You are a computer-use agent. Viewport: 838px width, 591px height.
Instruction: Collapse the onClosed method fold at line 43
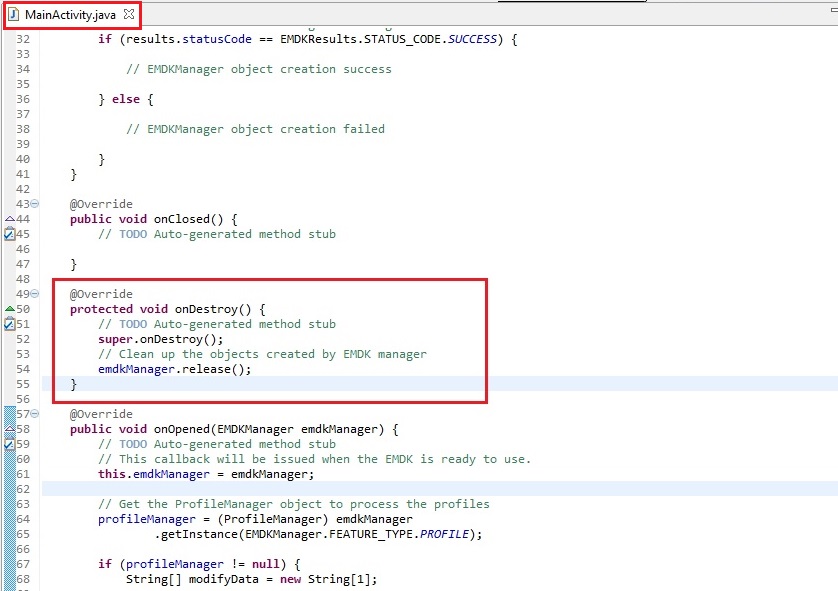(x=35, y=204)
